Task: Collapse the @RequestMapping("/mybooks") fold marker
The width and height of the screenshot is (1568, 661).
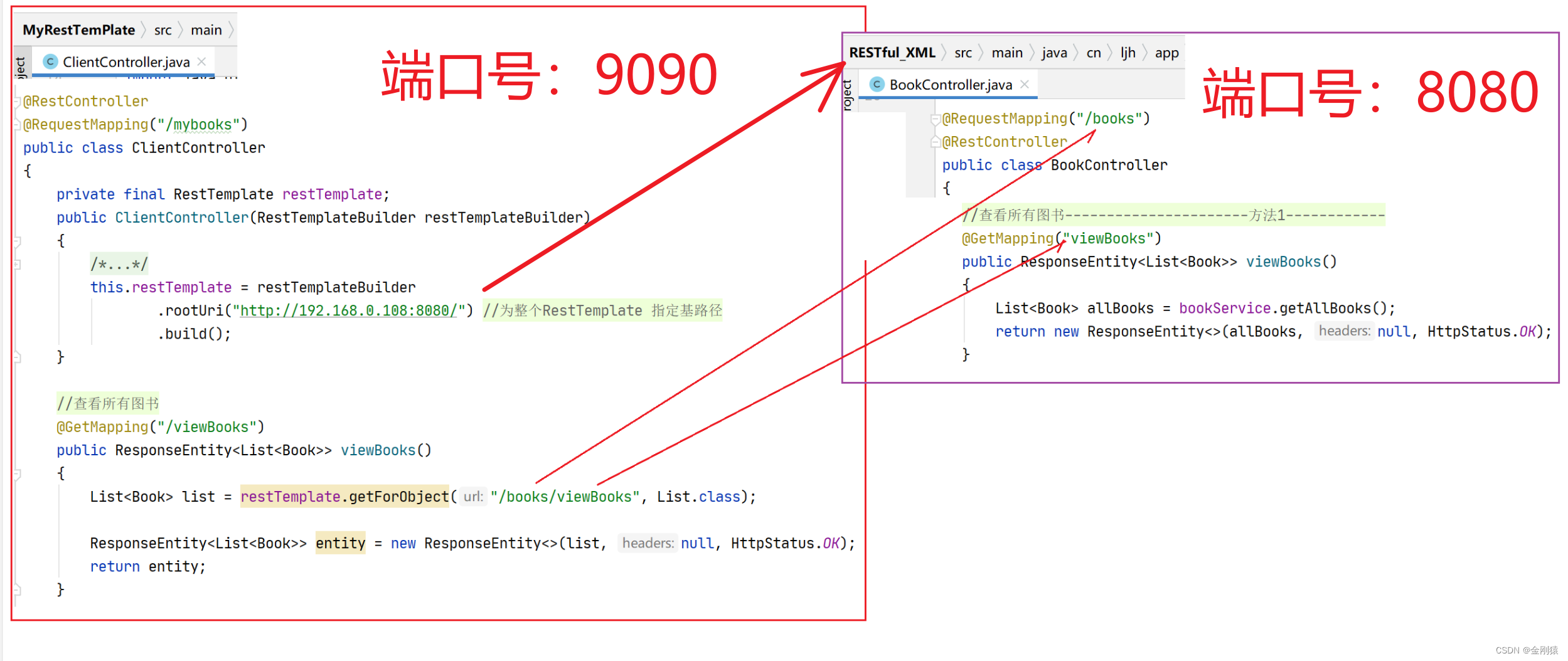Action: click(x=18, y=125)
